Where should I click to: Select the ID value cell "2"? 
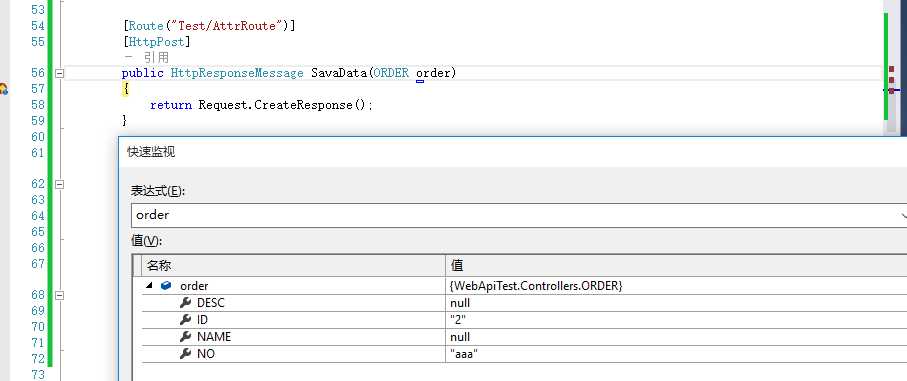coord(676,320)
